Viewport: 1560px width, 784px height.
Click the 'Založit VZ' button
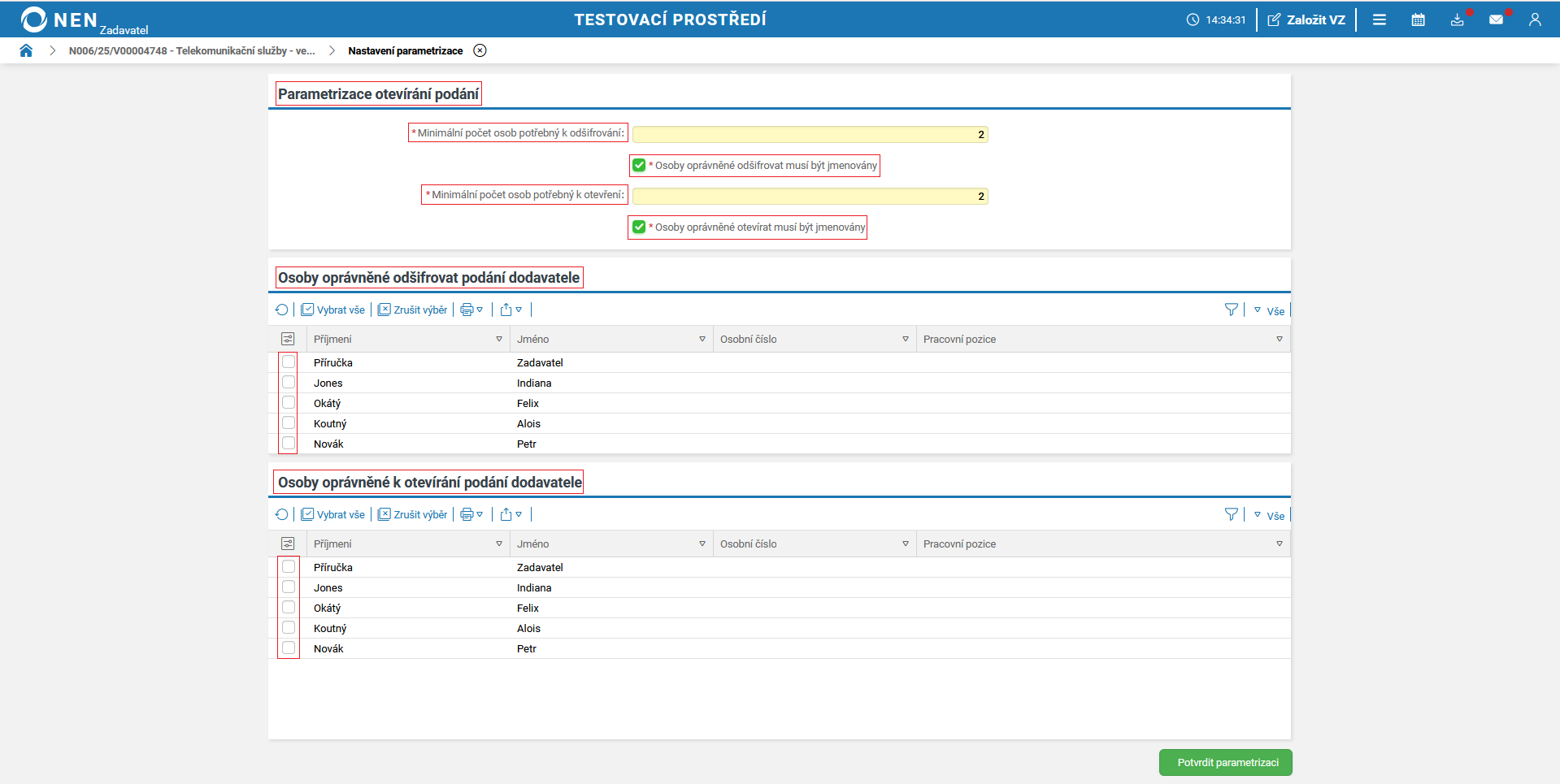point(1306,19)
